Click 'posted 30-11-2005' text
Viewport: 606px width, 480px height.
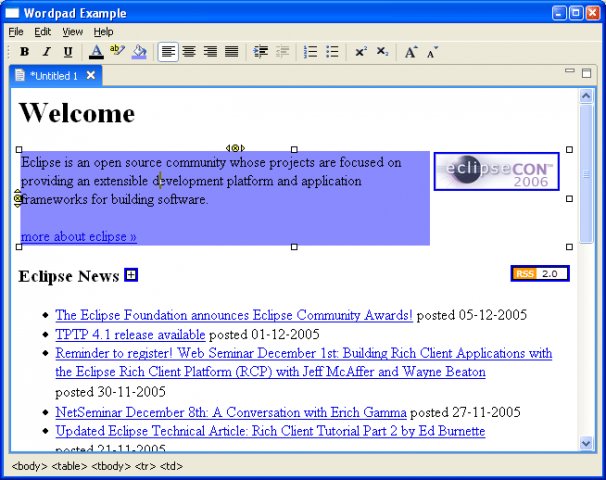[111, 392]
